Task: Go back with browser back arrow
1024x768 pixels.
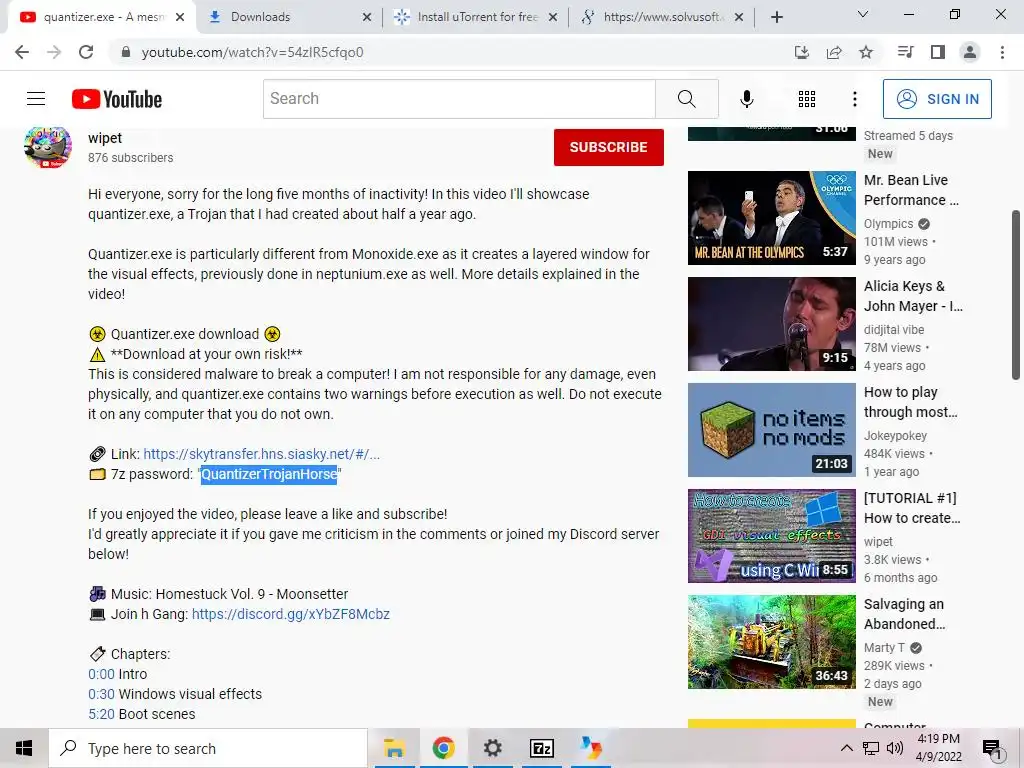Action: (x=22, y=52)
